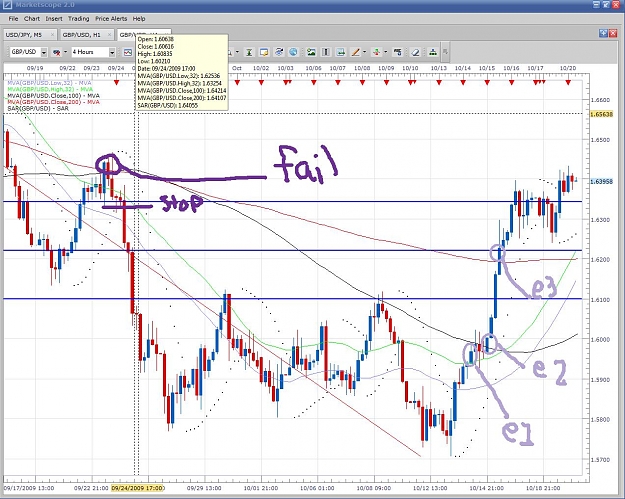The height and width of the screenshot is (499, 625).
Task: Click the MVA(GBP/USD.Low,32) indicator label
Action: click(49, 83)
